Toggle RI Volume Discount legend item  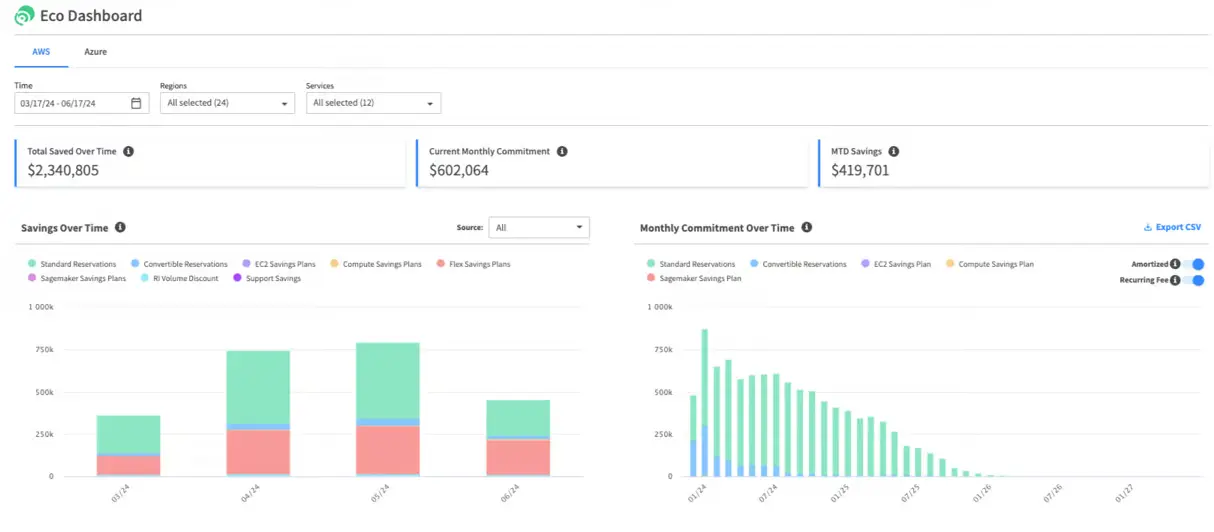click(x=180, y=278)
